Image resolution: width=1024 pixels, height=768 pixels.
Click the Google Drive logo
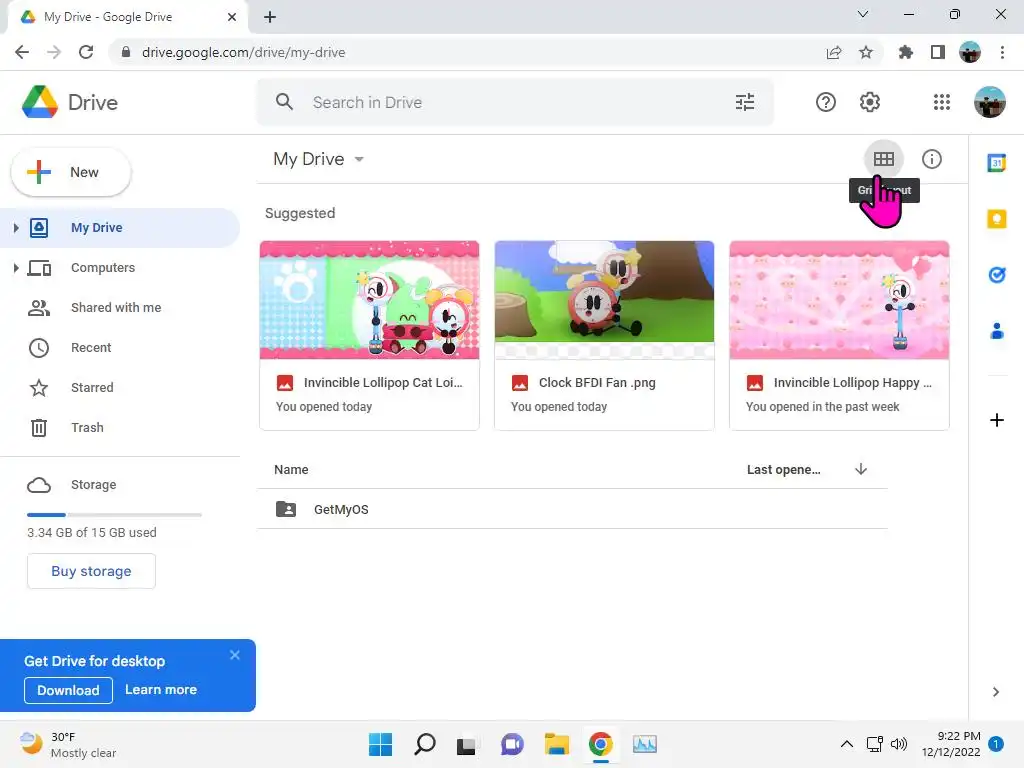click(x=40, y=102)
